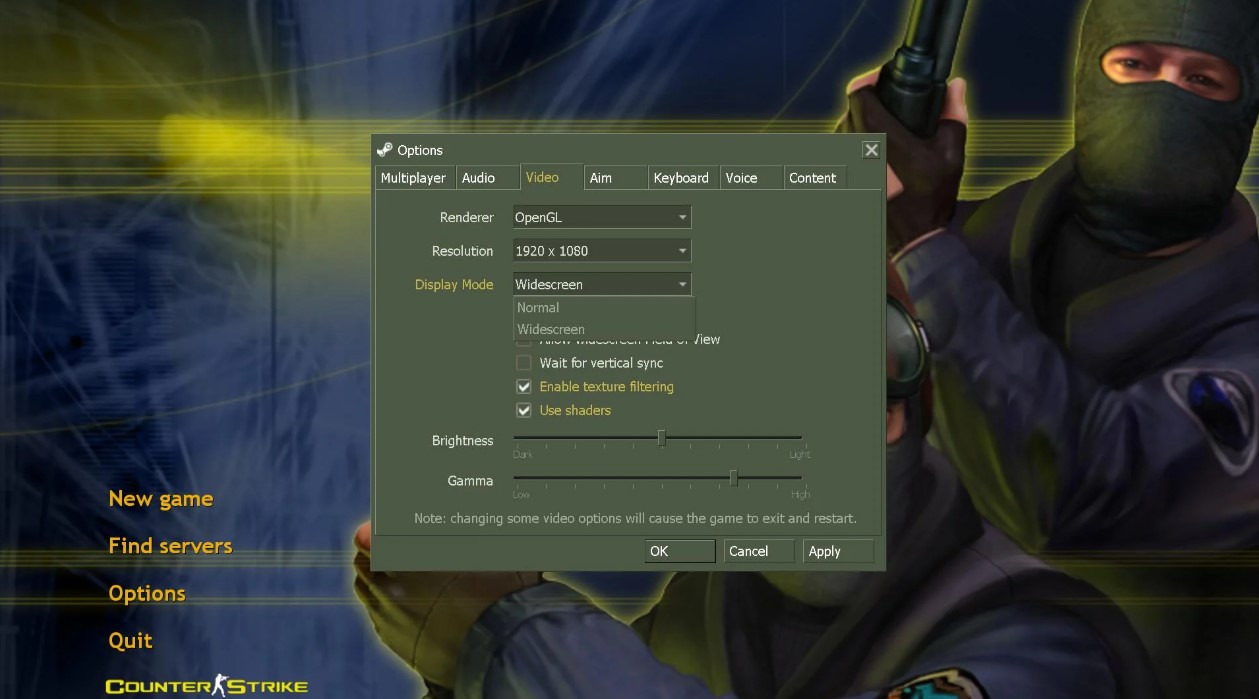Viewport: 1259px width, 699px height.
Task: Click the Apply button
Action: coord(839,551)
